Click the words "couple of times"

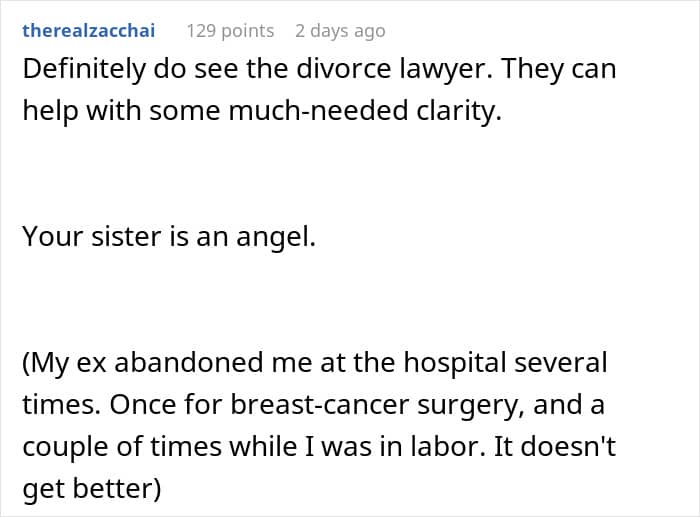click(122, 447)
